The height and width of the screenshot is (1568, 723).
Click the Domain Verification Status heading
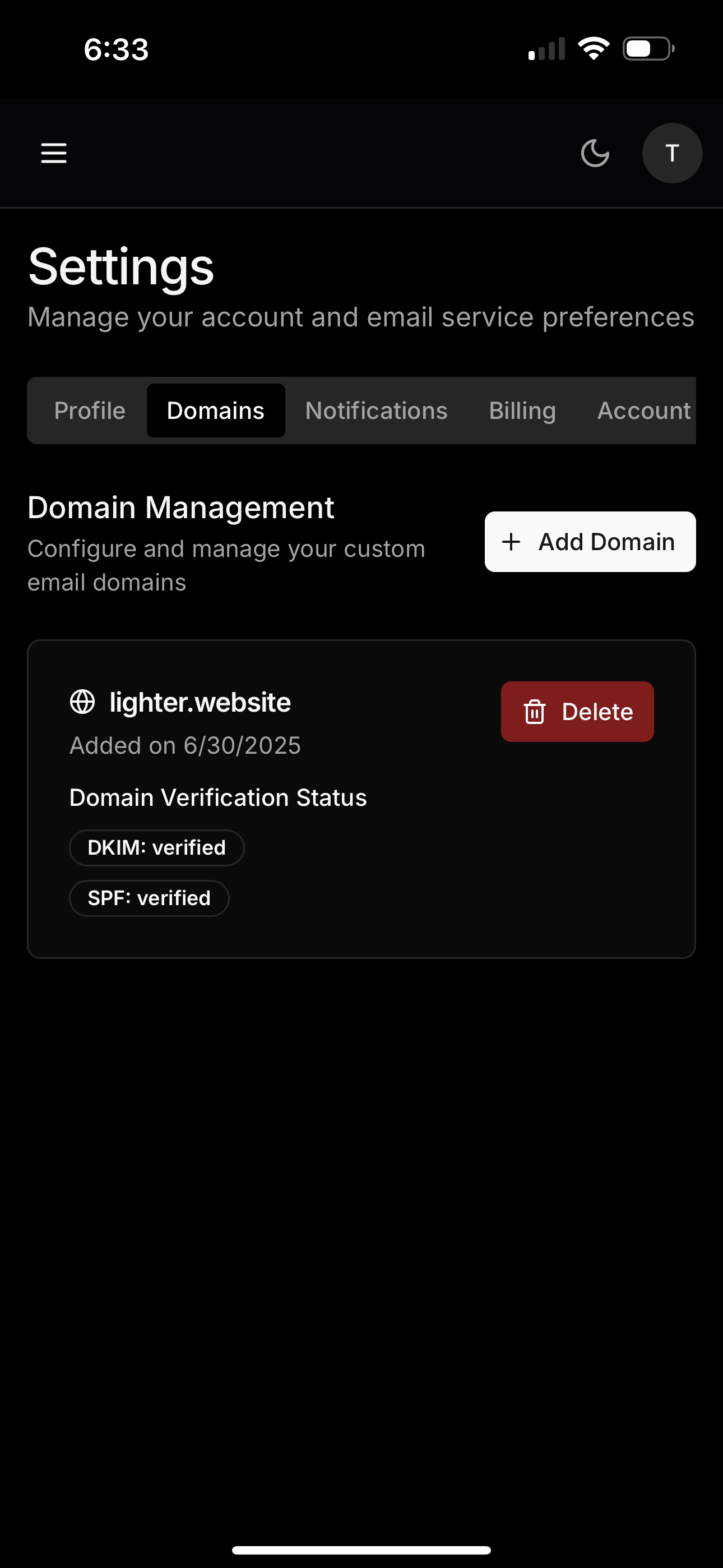218,797
